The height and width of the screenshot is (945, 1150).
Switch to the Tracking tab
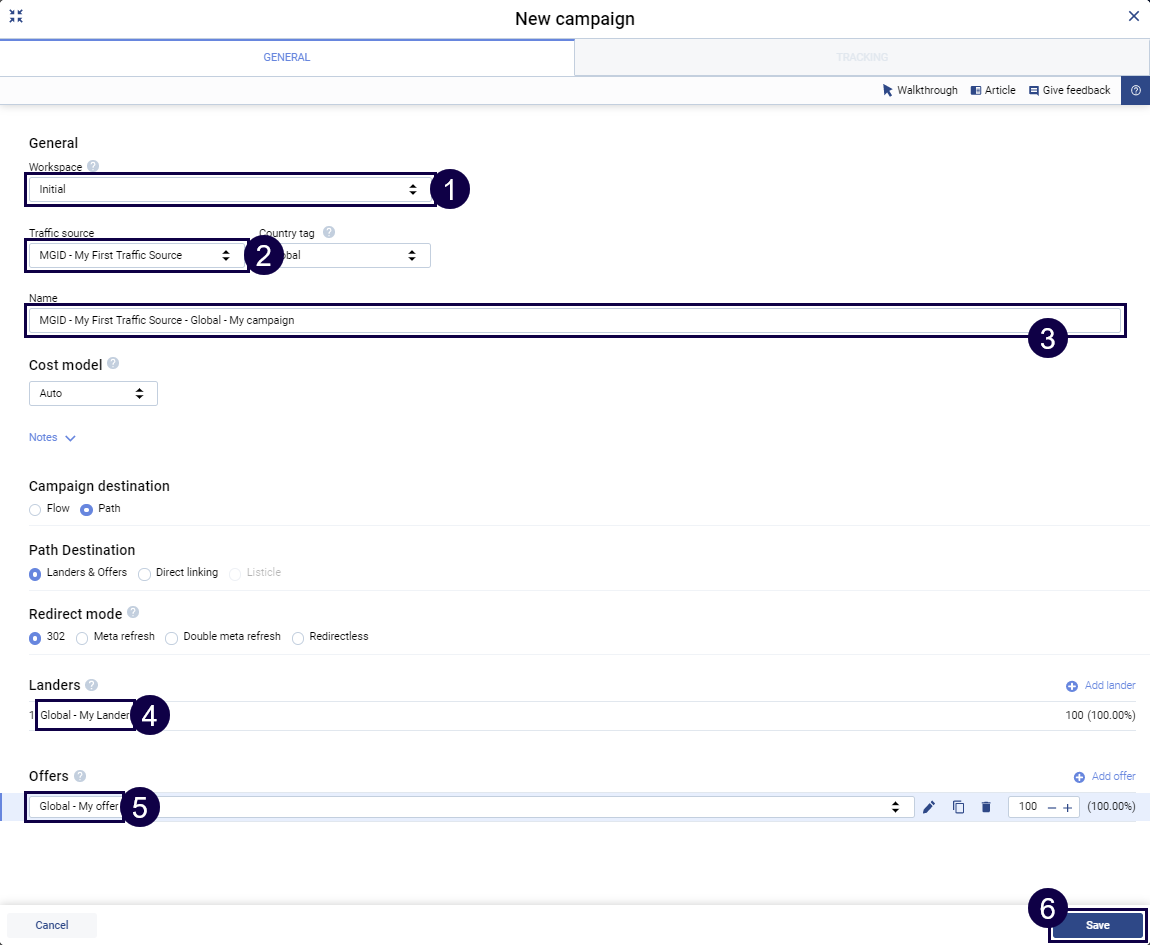point(861,58)
